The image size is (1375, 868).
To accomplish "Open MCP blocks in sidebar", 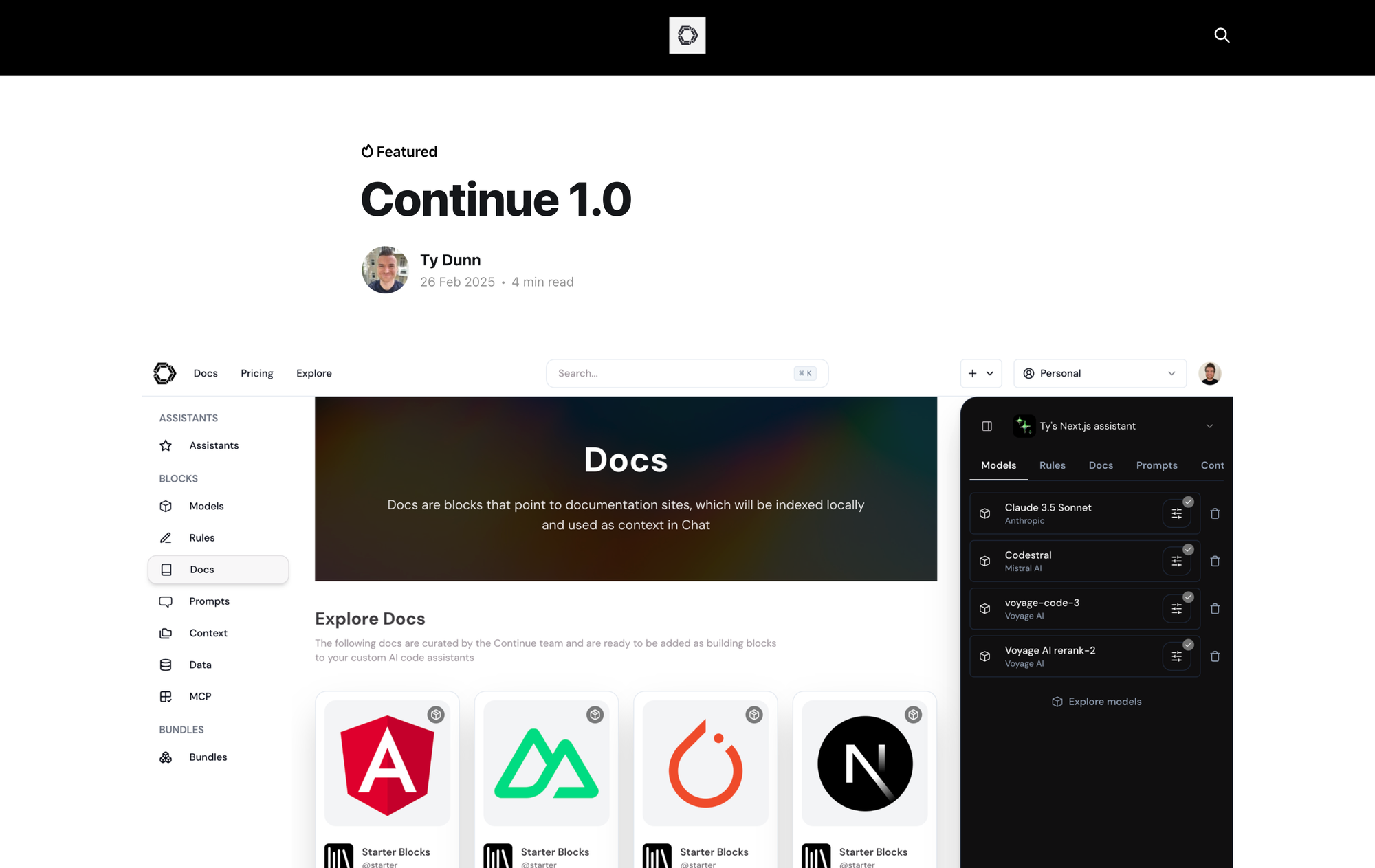I will [200, 696].
